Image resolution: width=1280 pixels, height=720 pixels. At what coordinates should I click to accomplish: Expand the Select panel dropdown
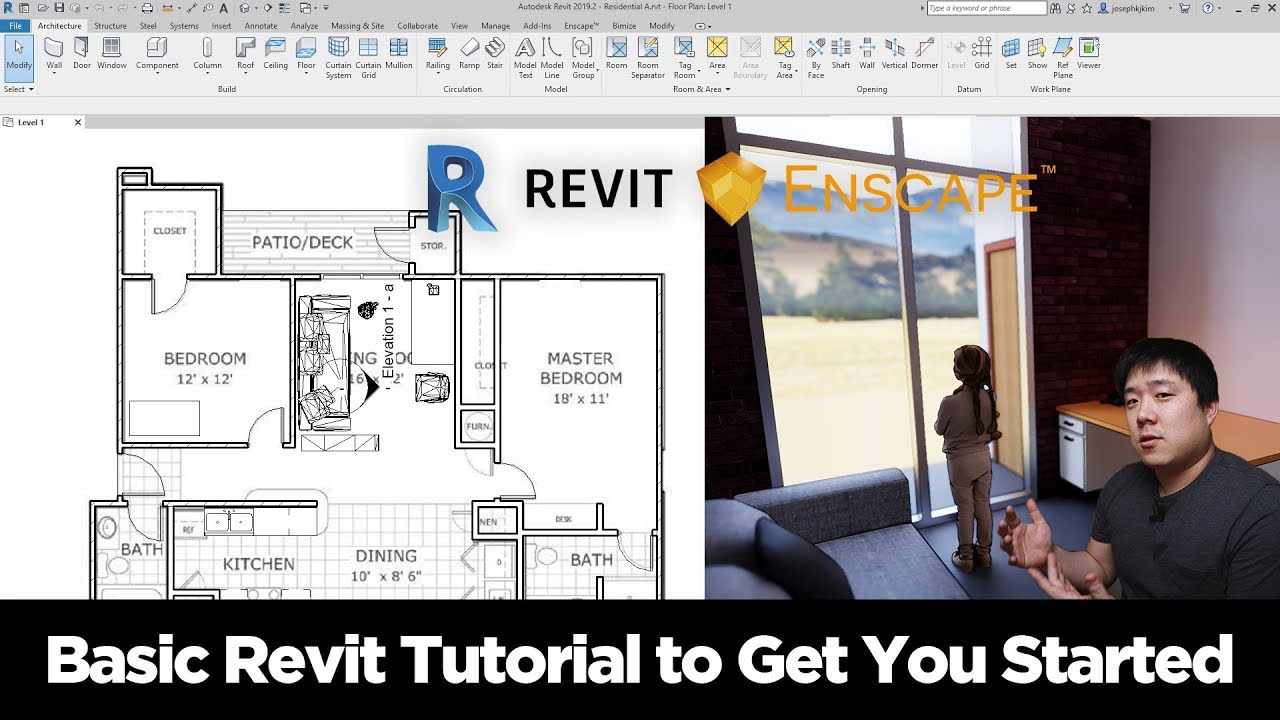[x=18, y=89]
